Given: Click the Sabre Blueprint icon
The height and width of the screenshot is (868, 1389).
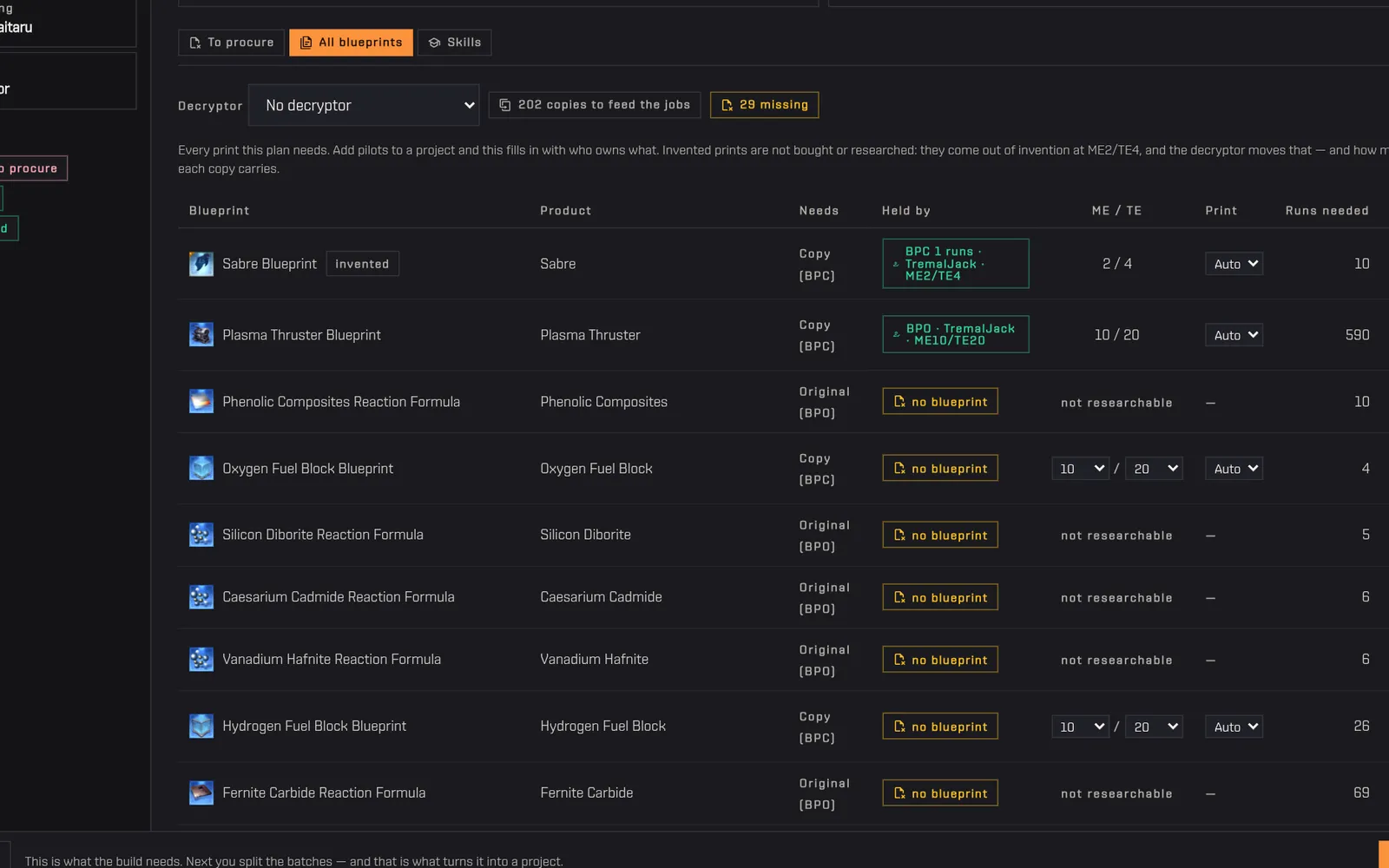Looking at the screenshot, I should tap(201, 264).
